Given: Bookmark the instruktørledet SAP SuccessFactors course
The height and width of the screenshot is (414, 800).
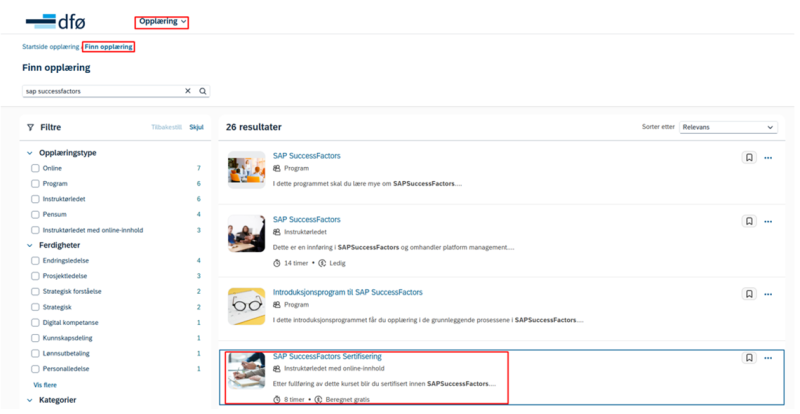Looking at the screenshot, I should click(749, 222).
